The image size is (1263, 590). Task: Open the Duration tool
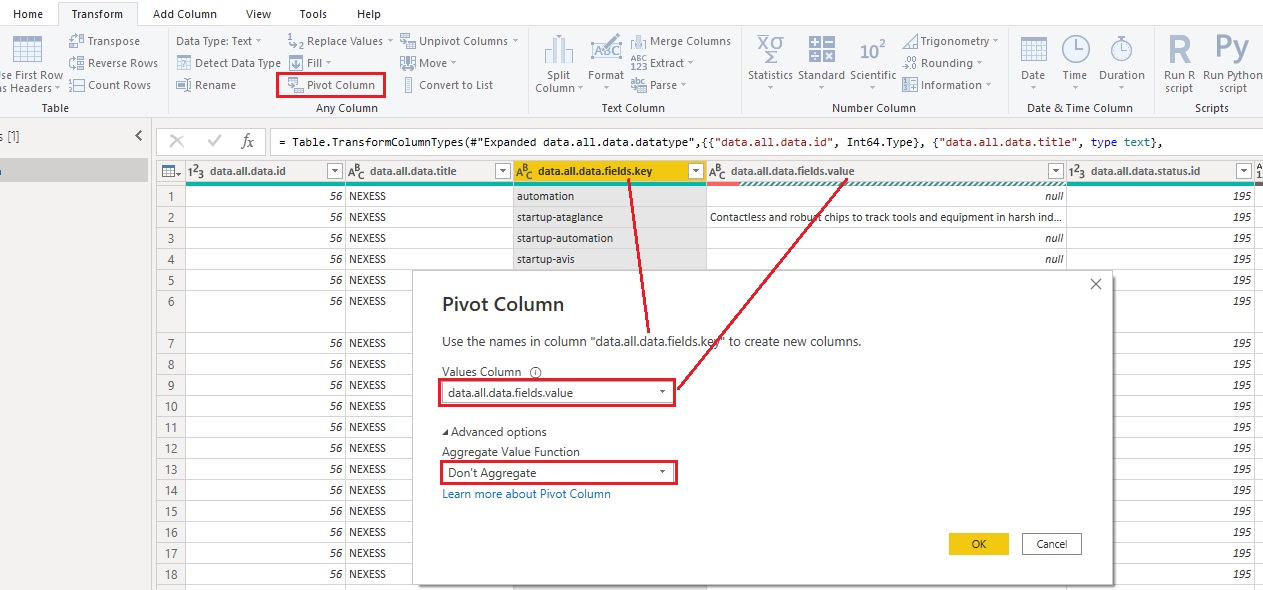point(1122,64)
